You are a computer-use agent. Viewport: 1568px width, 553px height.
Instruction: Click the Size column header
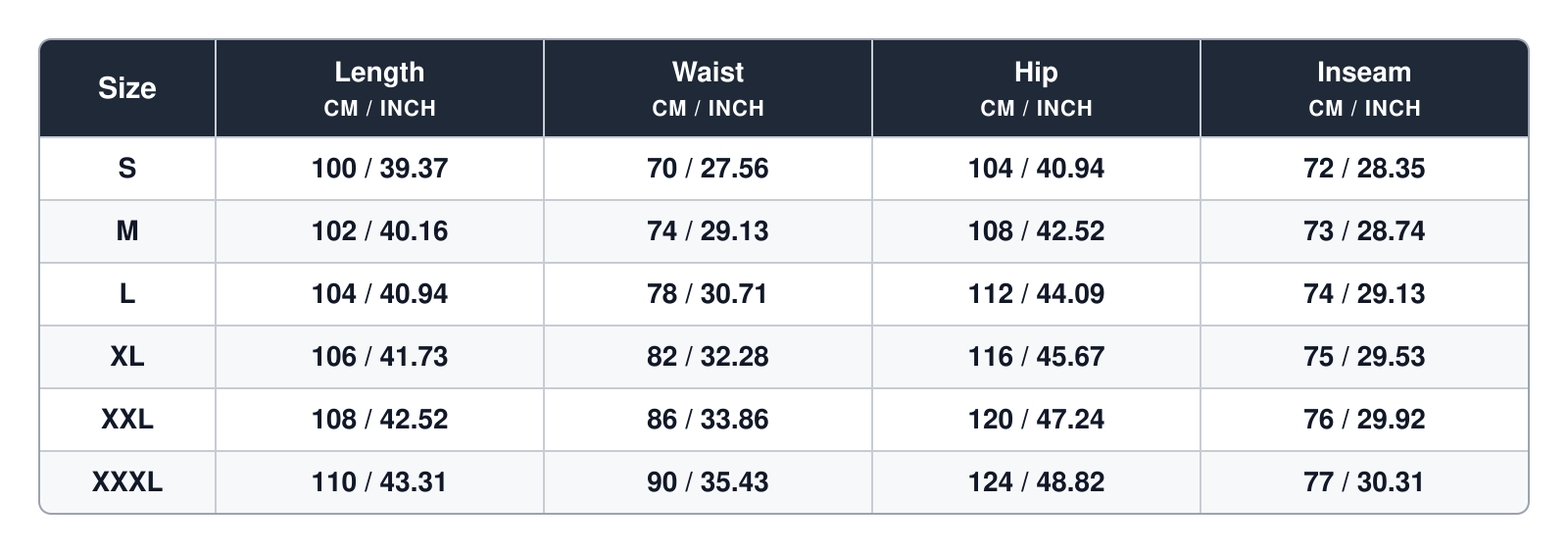(x=127, y=88)
